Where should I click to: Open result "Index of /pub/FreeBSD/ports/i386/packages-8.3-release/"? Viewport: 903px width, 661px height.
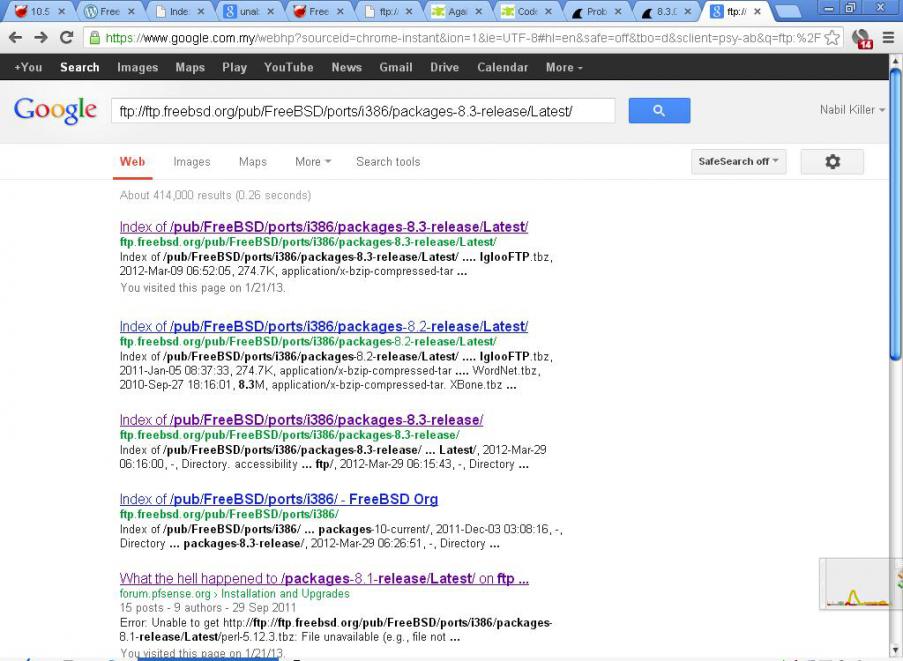click(x=301, y=420)
